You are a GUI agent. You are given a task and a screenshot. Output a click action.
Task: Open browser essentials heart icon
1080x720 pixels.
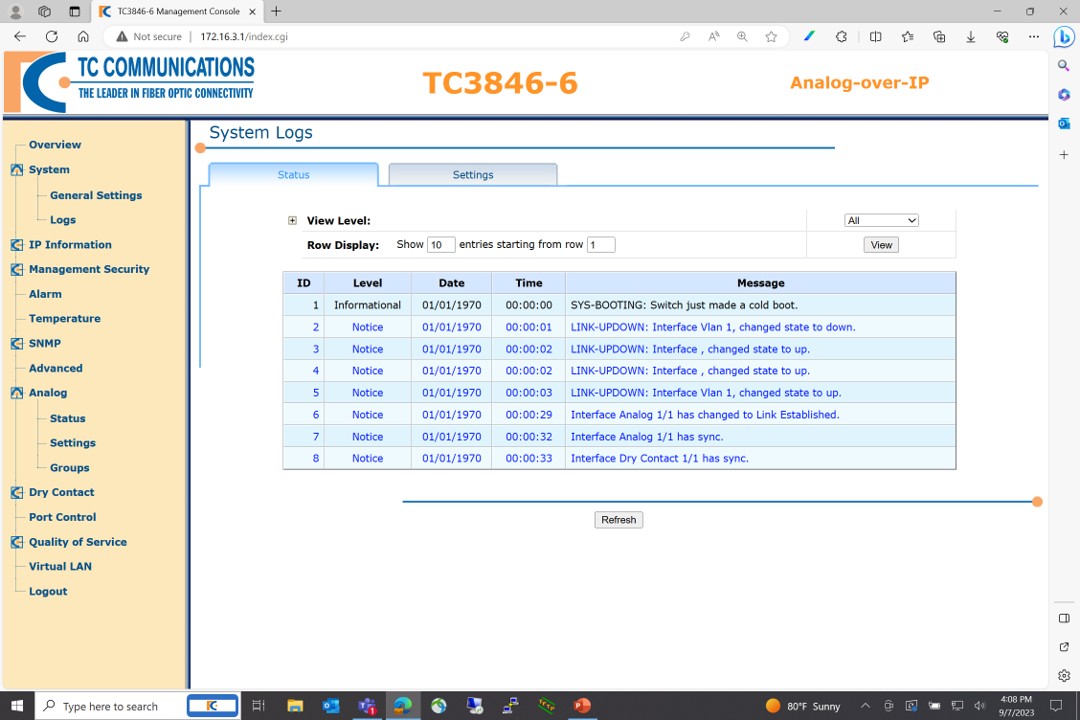[x=1002, y=37]
